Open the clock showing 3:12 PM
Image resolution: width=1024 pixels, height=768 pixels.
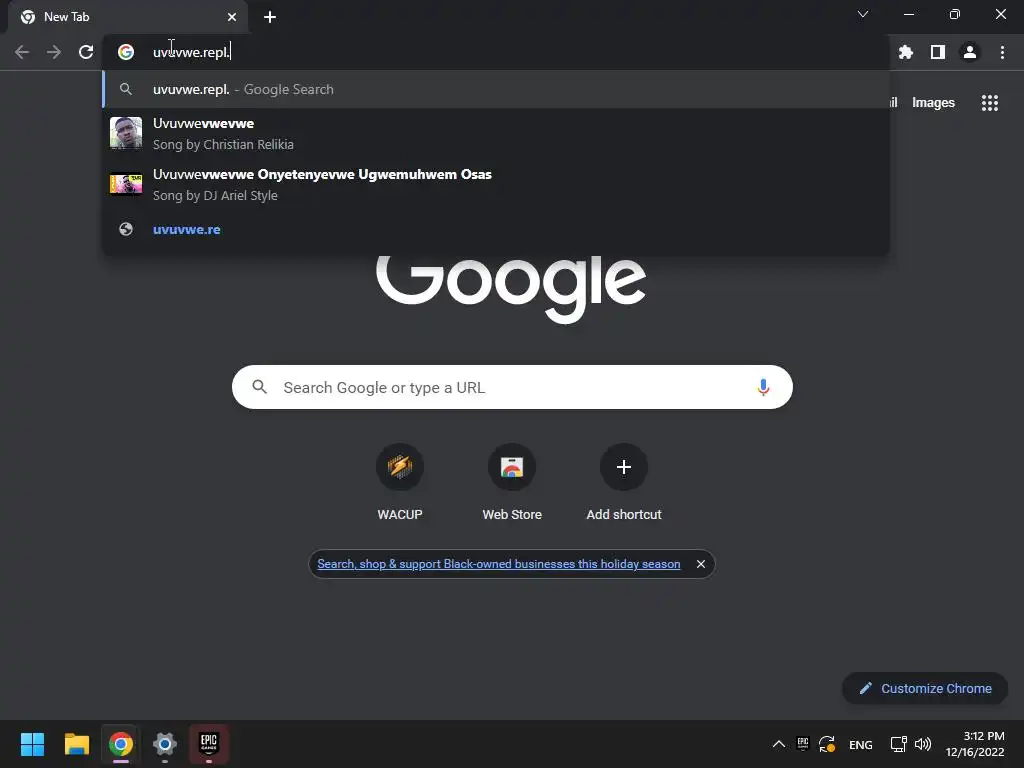(975, 744)
